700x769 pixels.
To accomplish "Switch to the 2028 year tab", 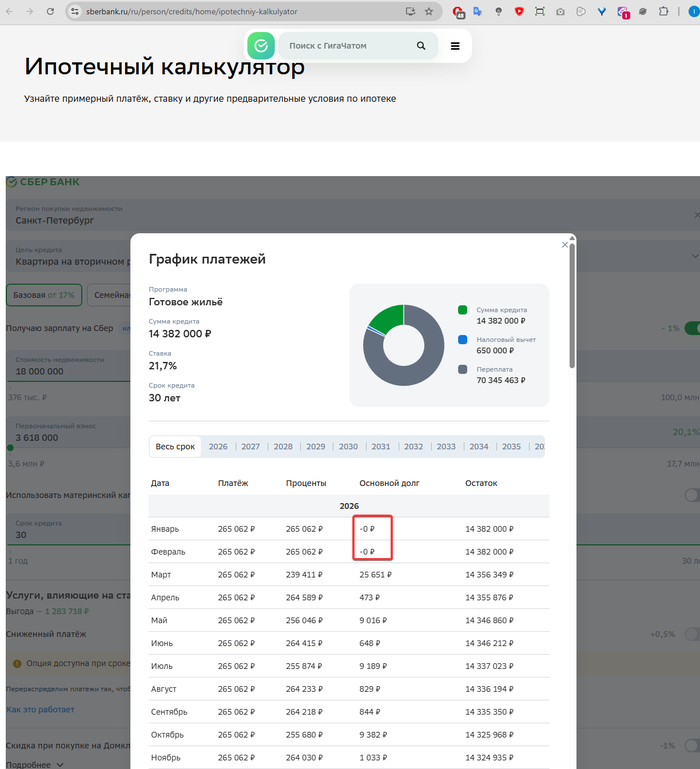I will click(x=283, y=447).
